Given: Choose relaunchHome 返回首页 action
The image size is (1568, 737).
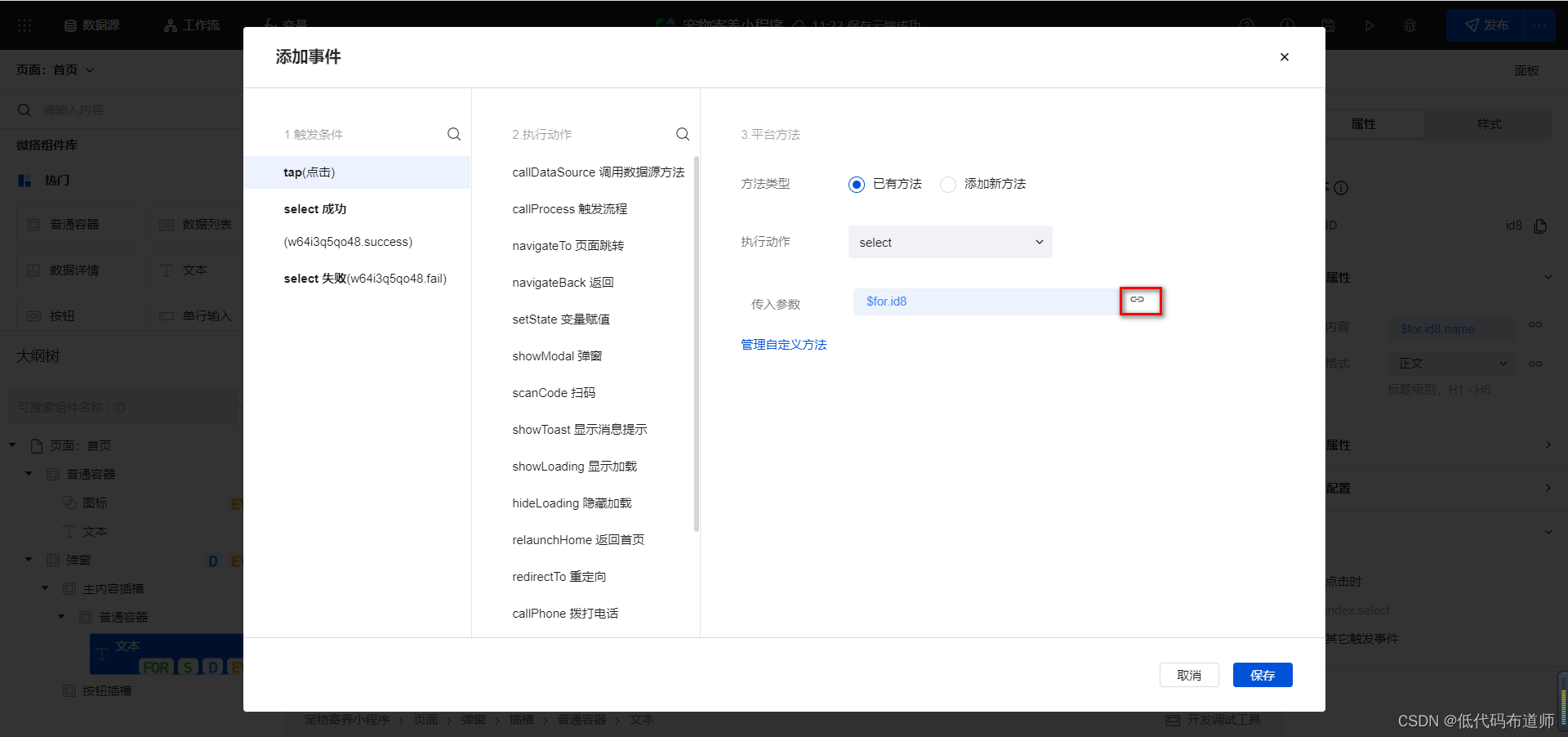Looking at the screenshot, I should coord(578,540).
